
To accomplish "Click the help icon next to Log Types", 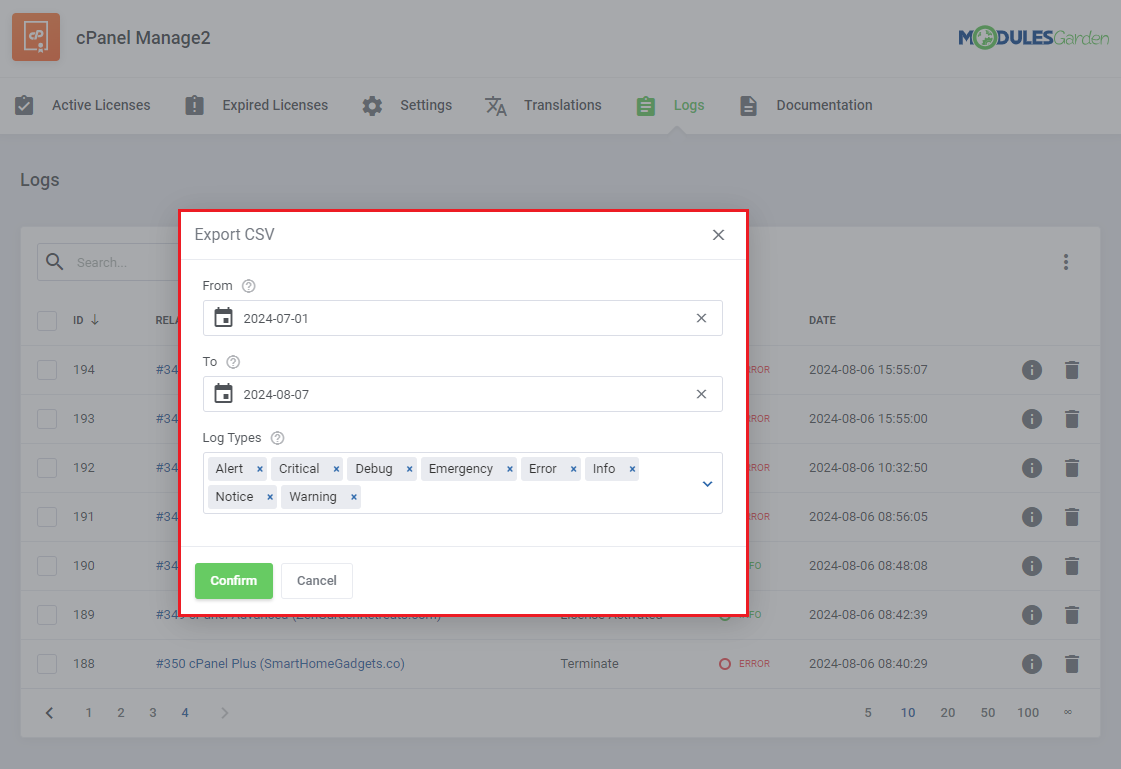I will pos(277,438).
